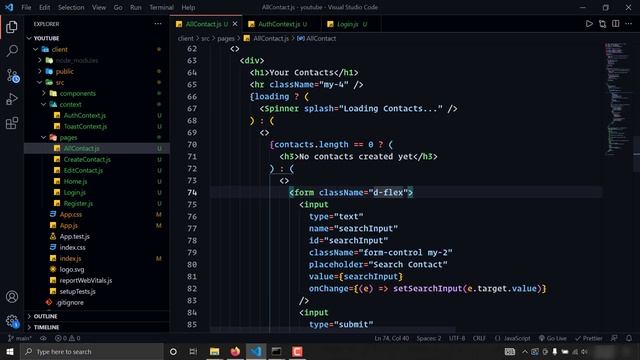Change encoding via UTF-8 status item

click(457, 338)
